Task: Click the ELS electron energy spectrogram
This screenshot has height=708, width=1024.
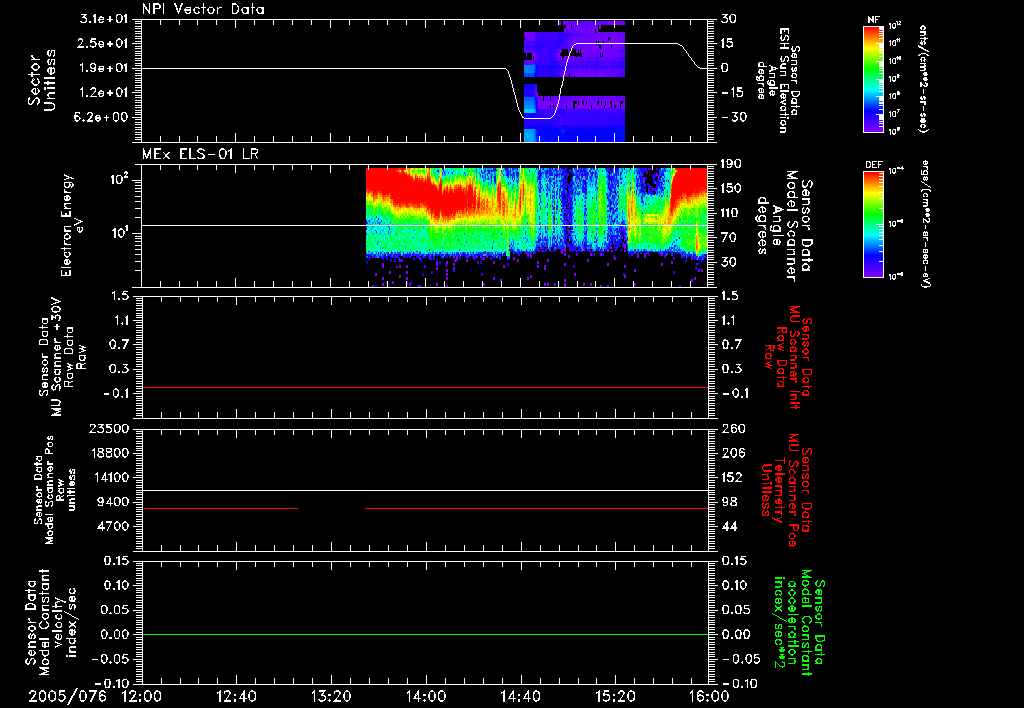Action: (x=537, y=227)
